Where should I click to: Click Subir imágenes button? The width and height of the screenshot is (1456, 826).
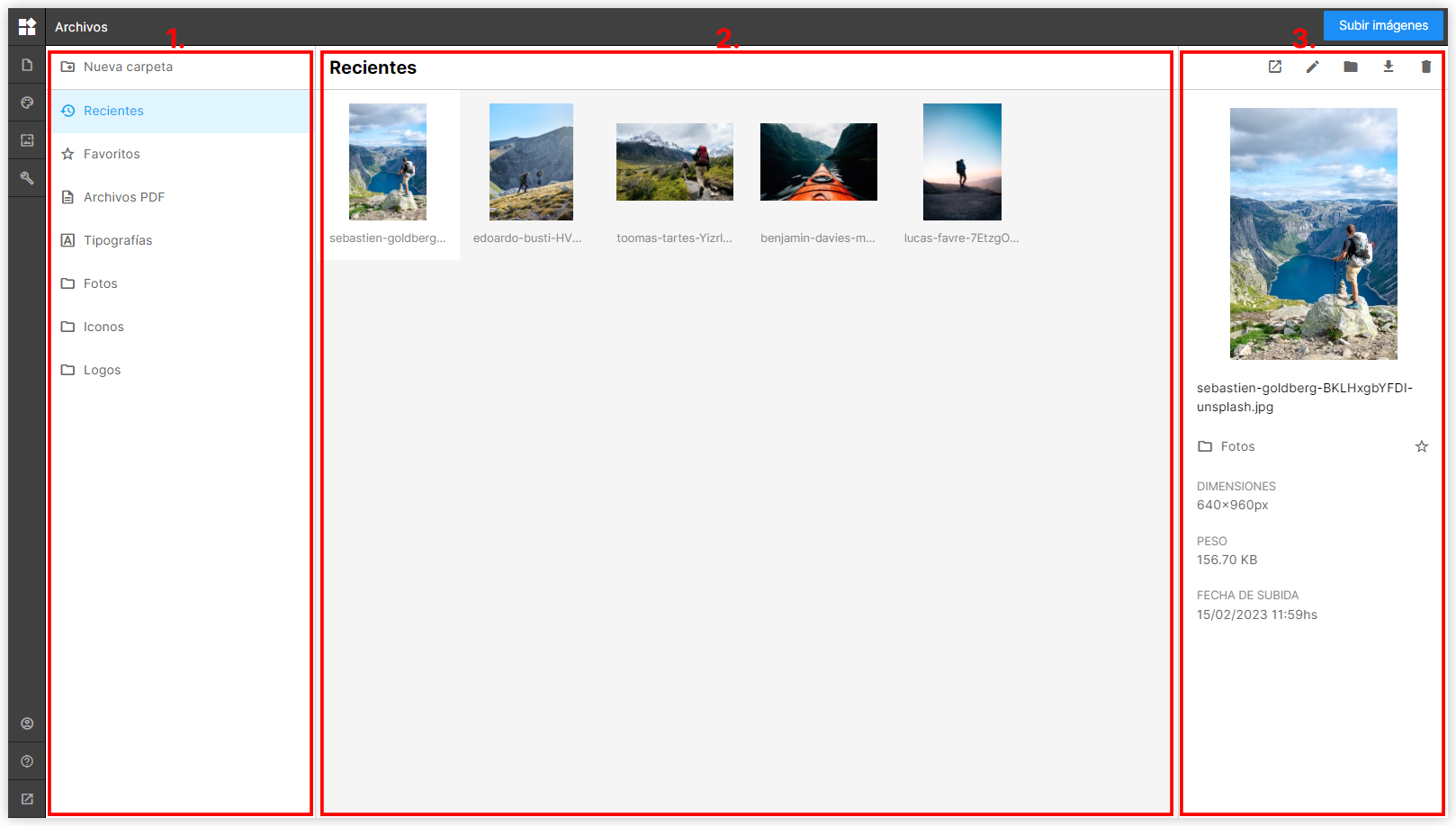[1383, 25]
